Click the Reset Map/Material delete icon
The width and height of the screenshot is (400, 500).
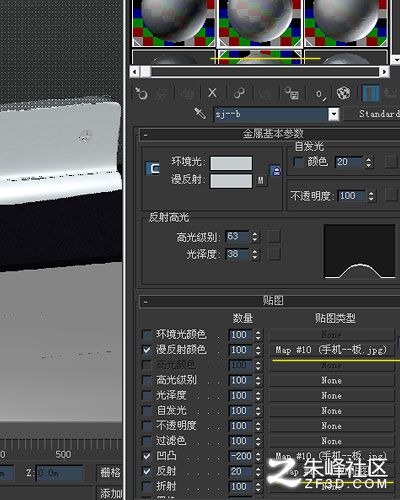point(212,93)
